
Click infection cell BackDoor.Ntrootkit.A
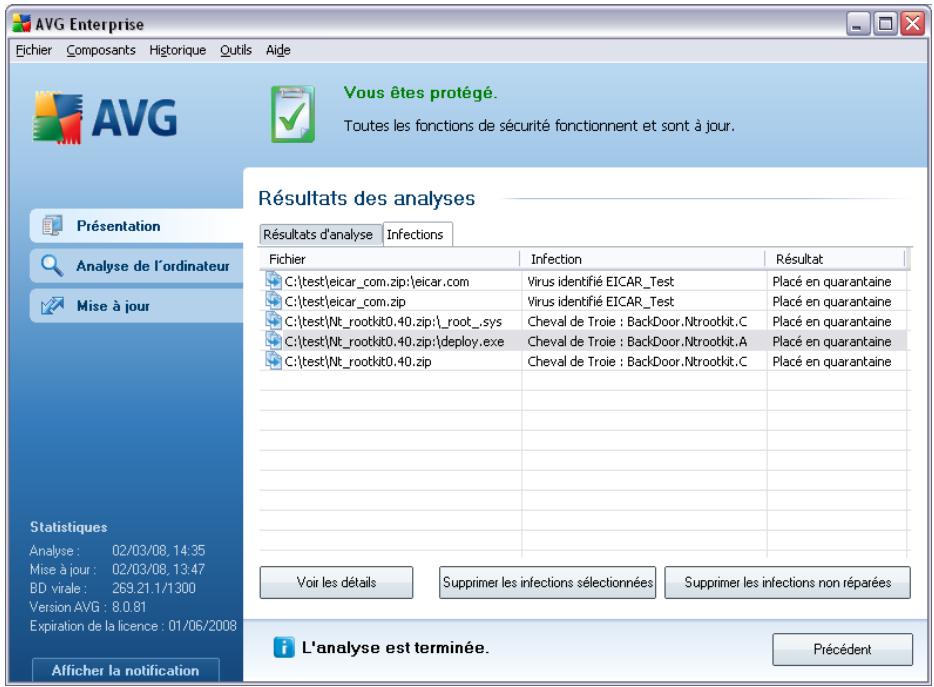pos(637,341)
